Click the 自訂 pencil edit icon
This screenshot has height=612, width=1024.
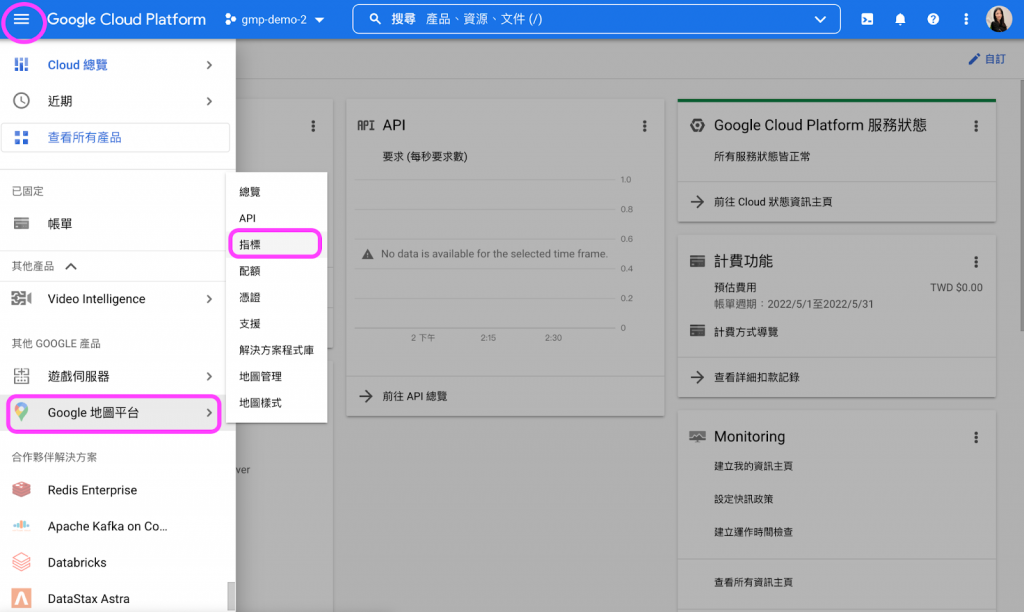[974, 59]
